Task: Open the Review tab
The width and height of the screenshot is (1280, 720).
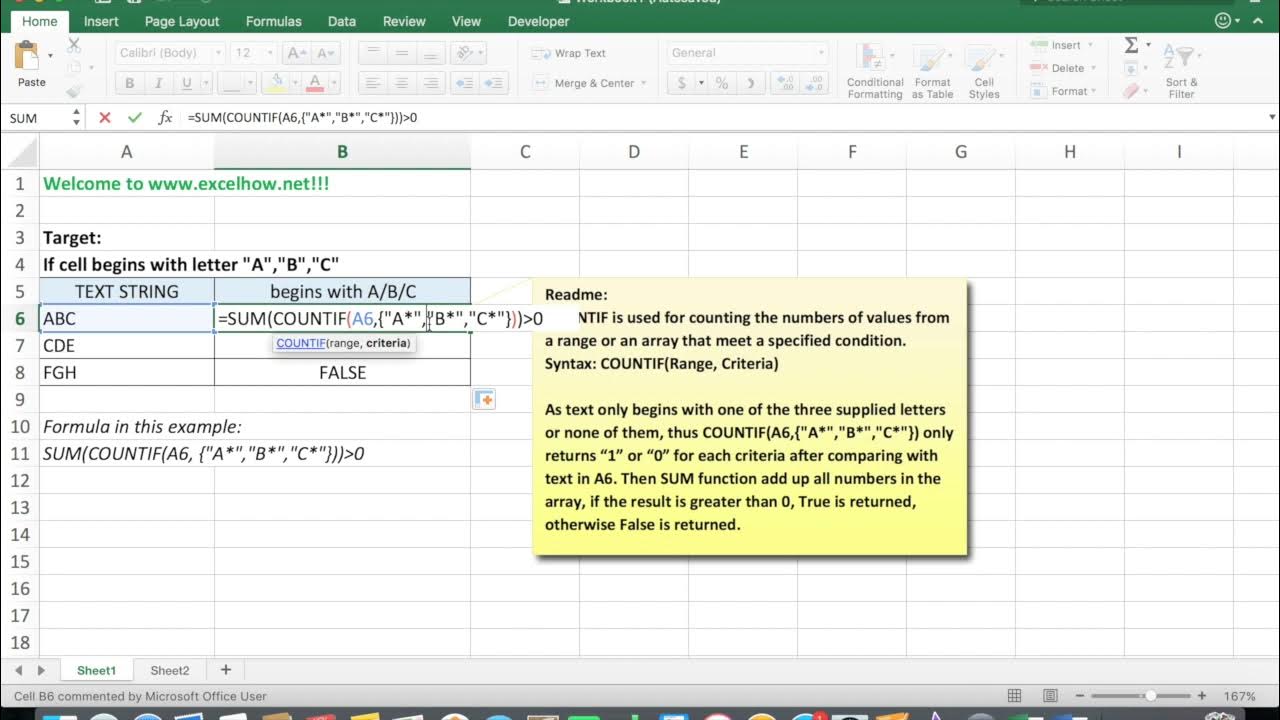Action: tap(404, 21)
